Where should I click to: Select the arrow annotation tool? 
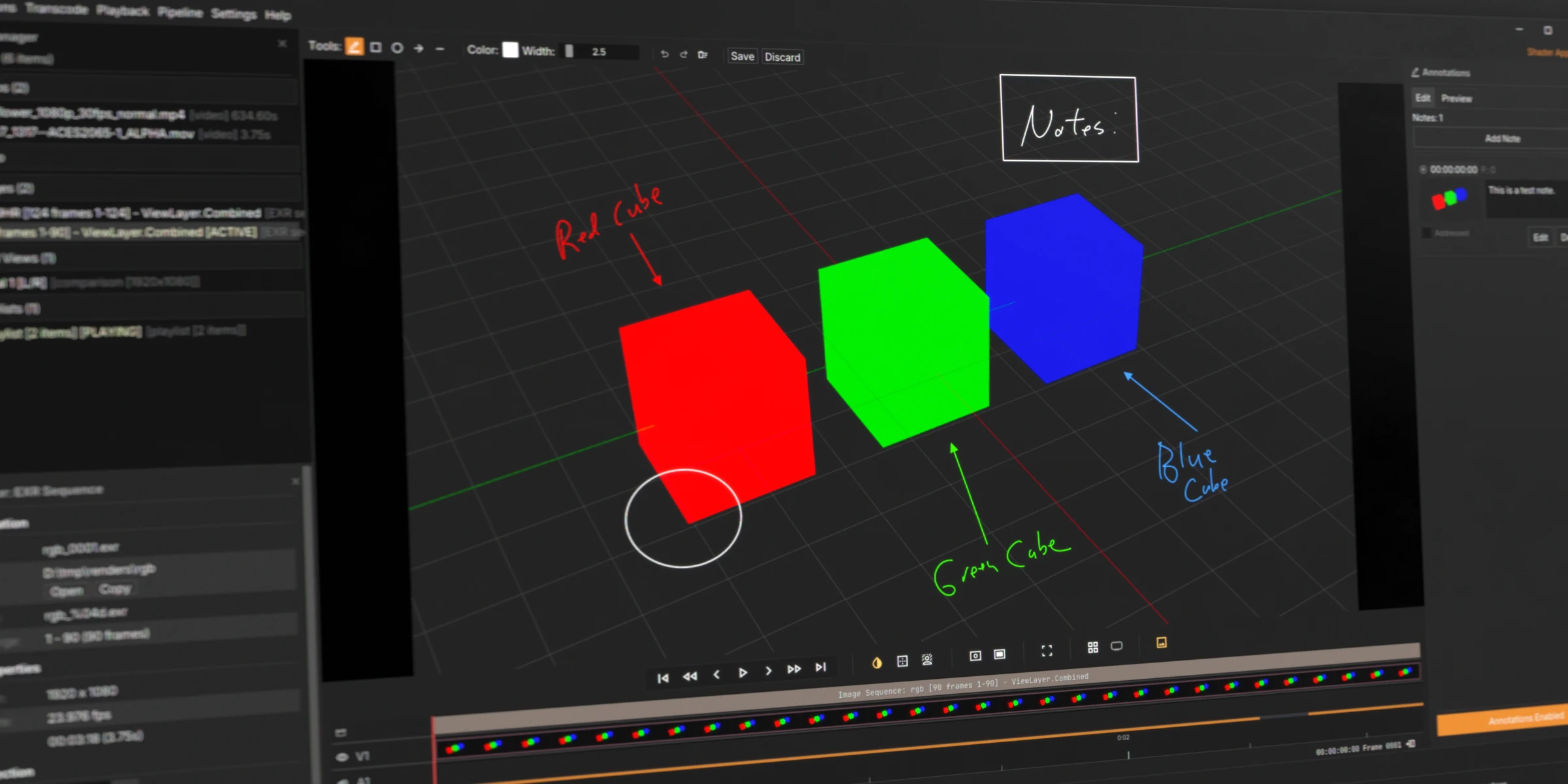coord(419,48)
